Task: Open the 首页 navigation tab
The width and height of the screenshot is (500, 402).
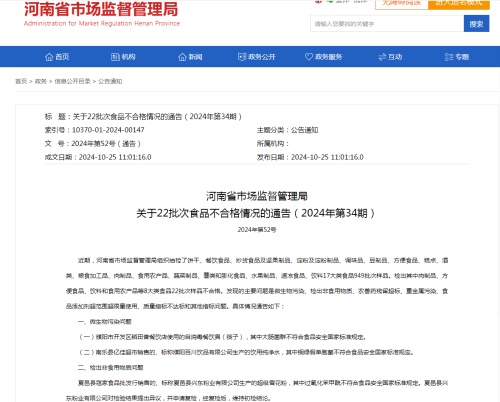Action: (x=57, y=57)
